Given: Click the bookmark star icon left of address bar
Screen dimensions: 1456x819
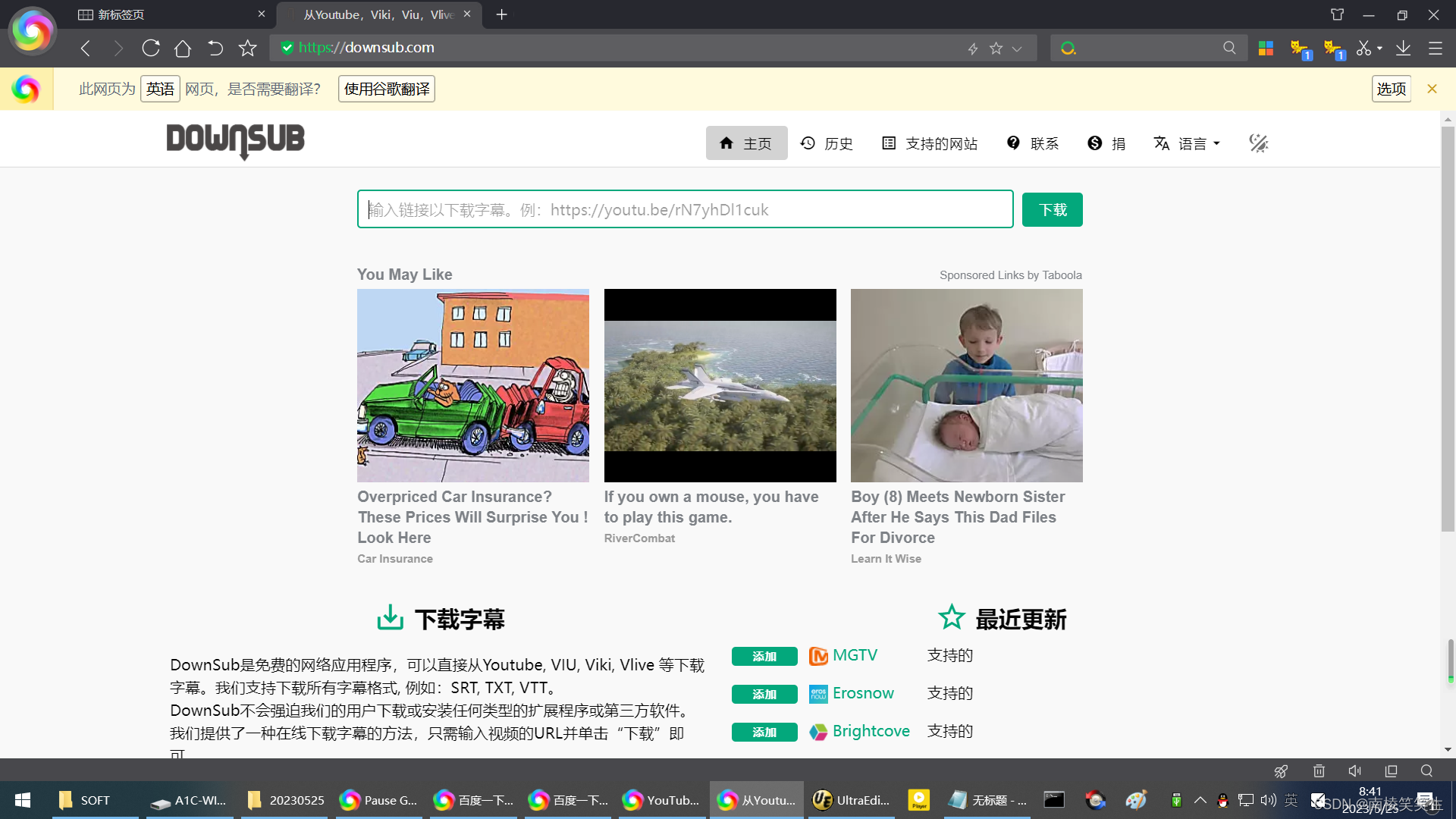Looking at the screenshot, I should [x=247, y=49].
